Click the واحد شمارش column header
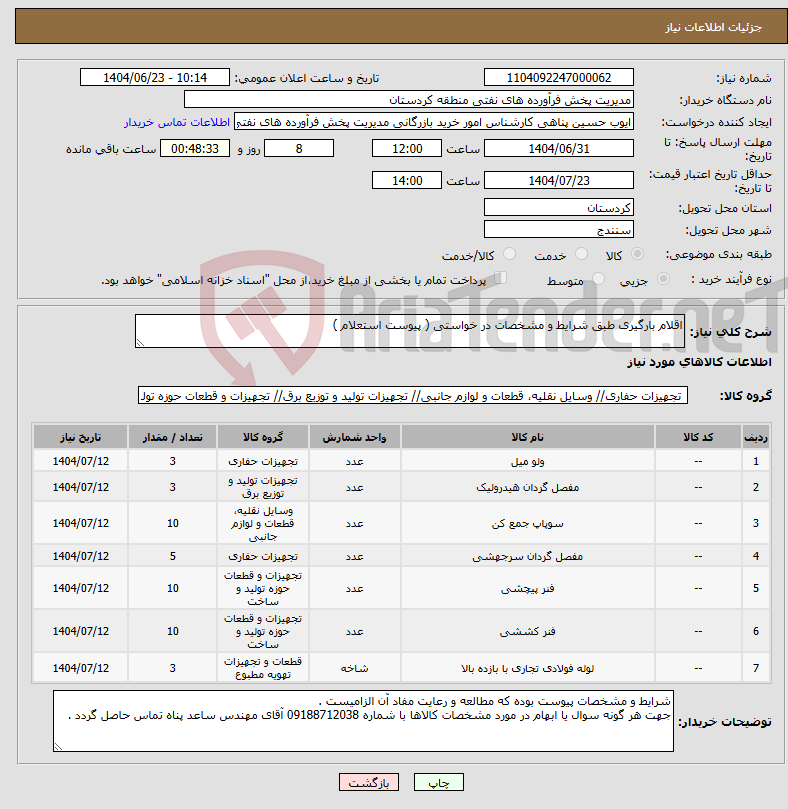The image size is (788, 809). pos(355,437)
